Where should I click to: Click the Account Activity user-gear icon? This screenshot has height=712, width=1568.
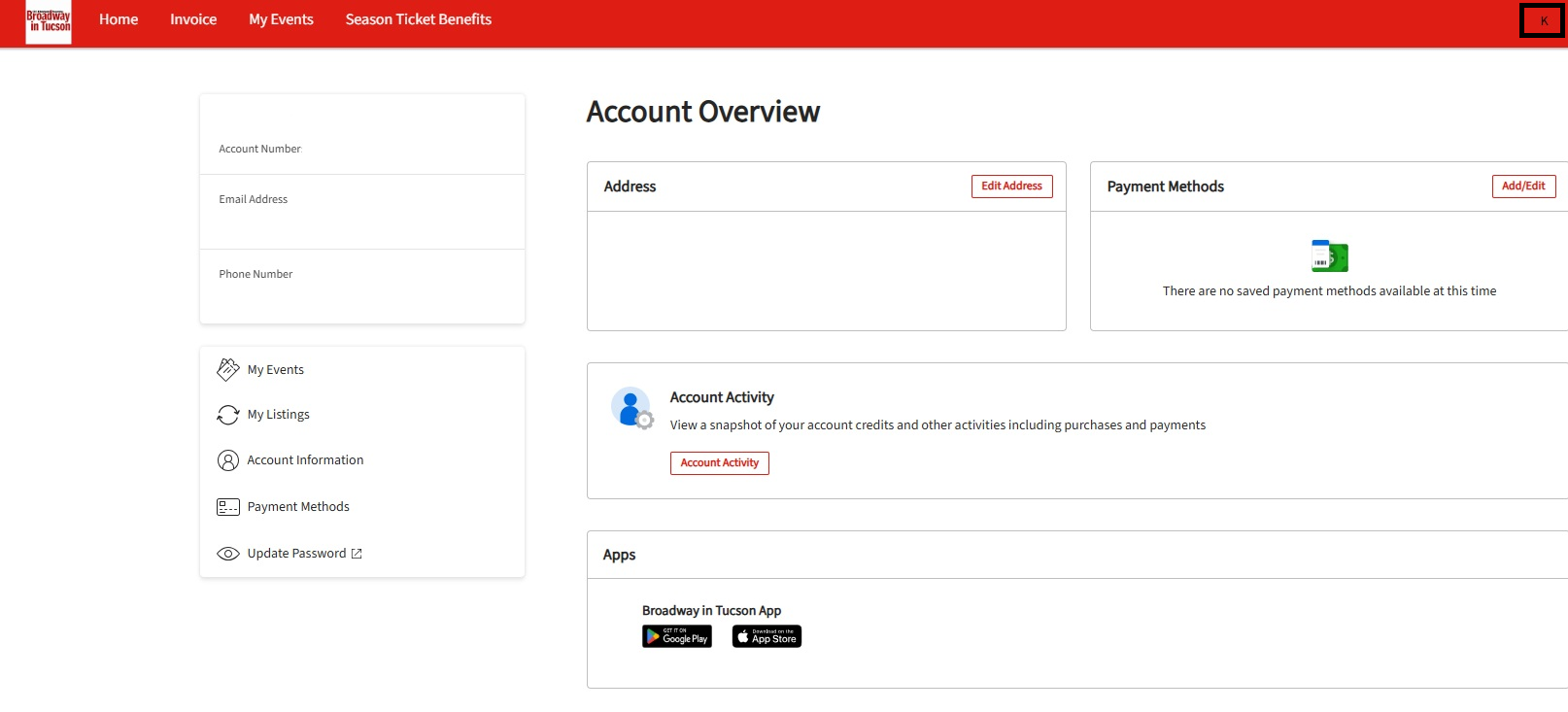631,408
